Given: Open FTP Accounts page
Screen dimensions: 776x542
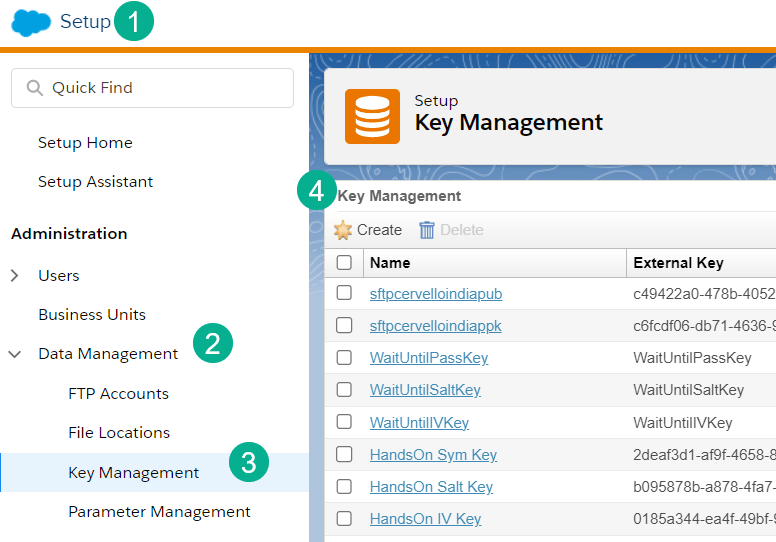Looking at the screenshot, I should tap(118, 394).
